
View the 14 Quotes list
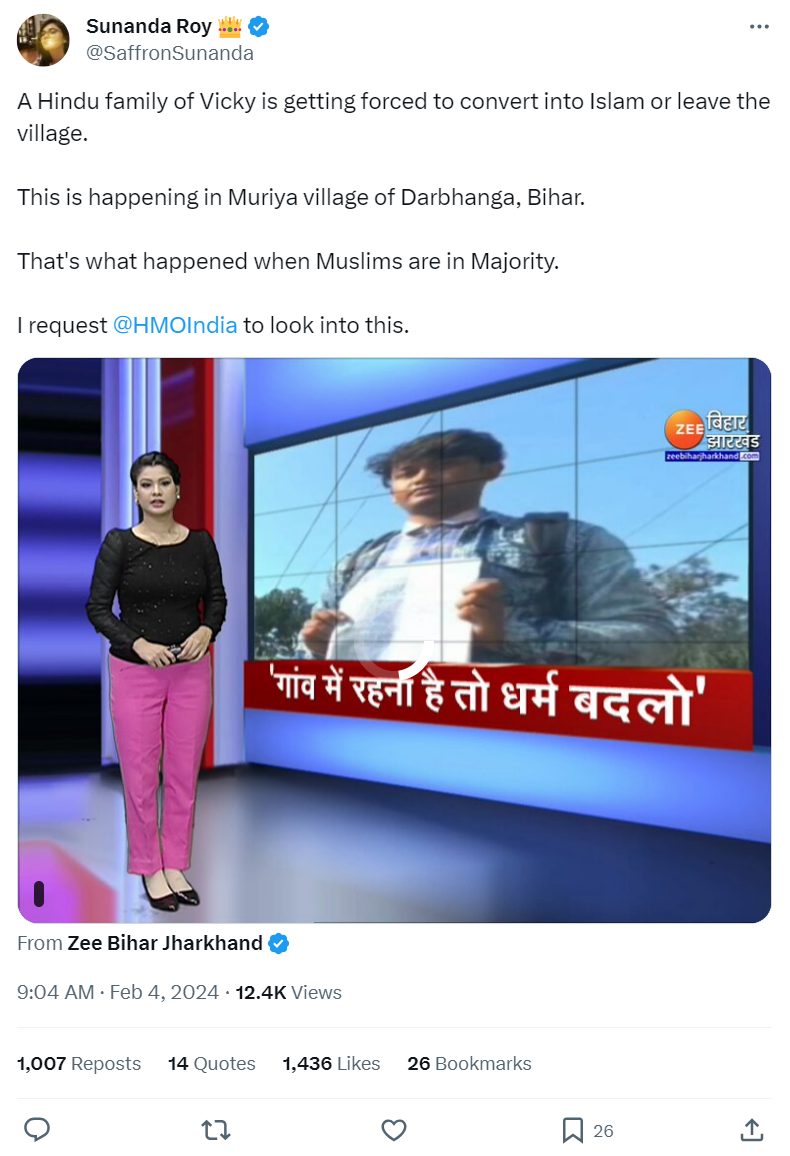coord(212,1063)
